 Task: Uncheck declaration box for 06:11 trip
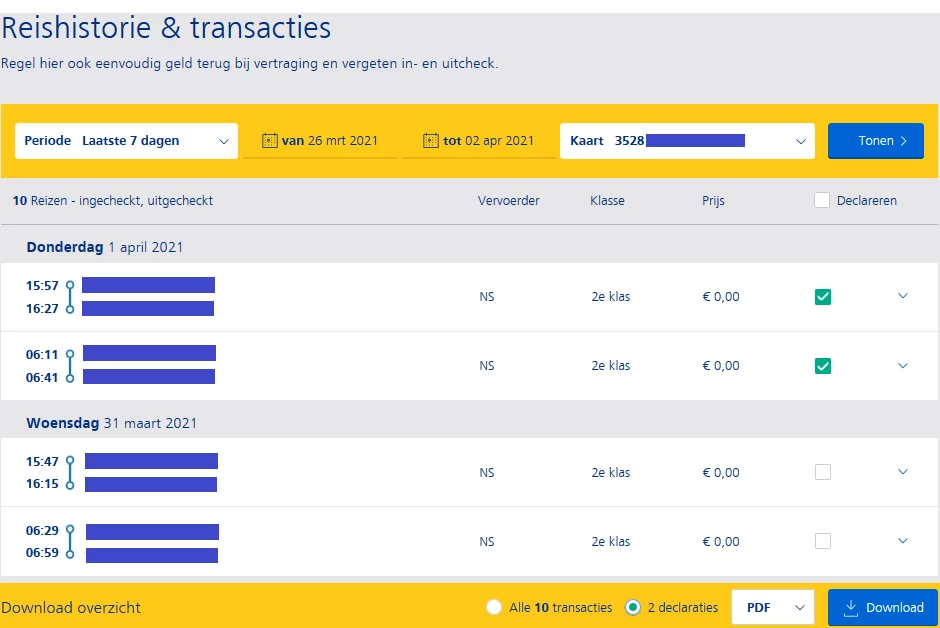tap(823, 366)
